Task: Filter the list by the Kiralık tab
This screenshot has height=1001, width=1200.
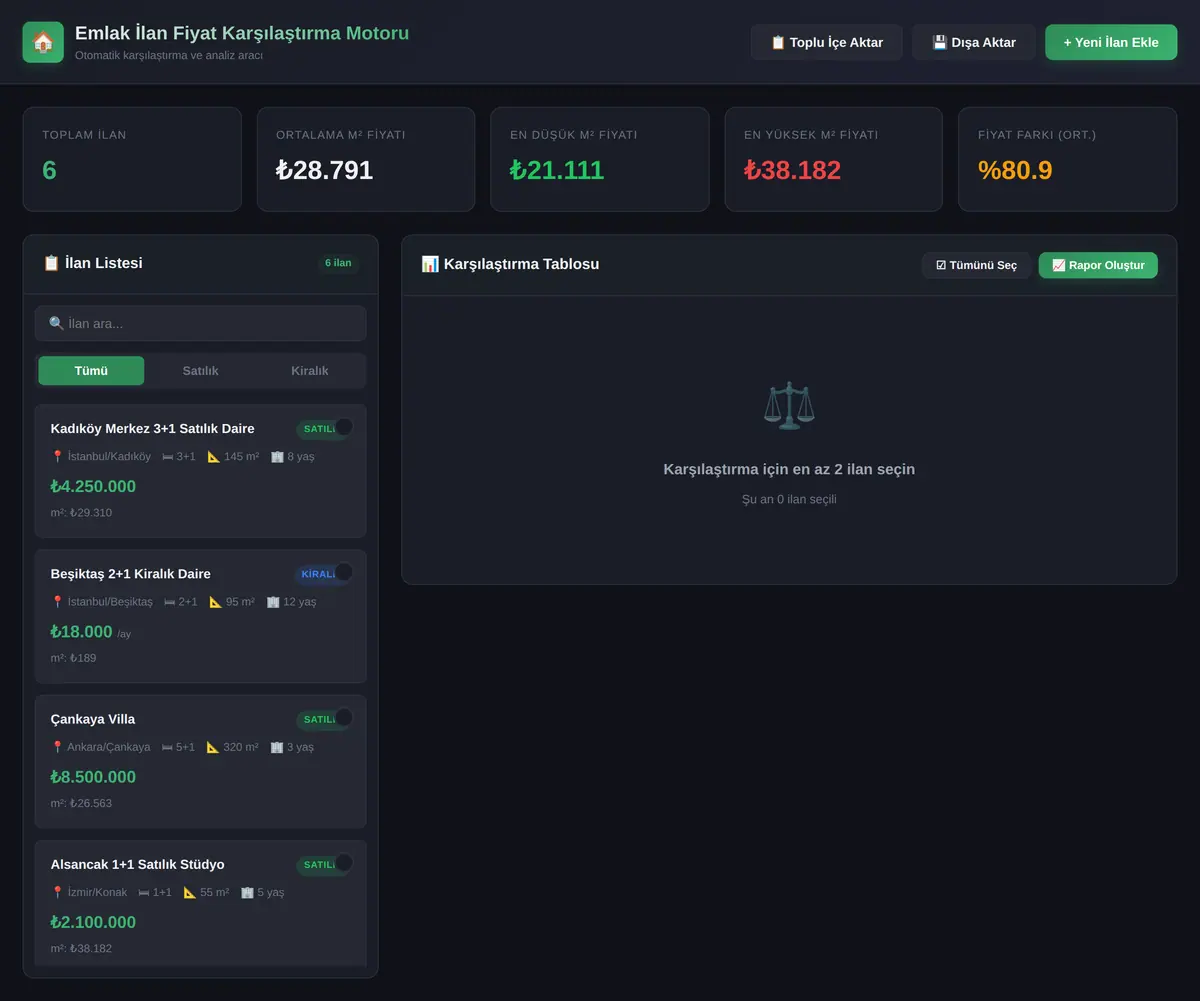Action: (309, 371)
